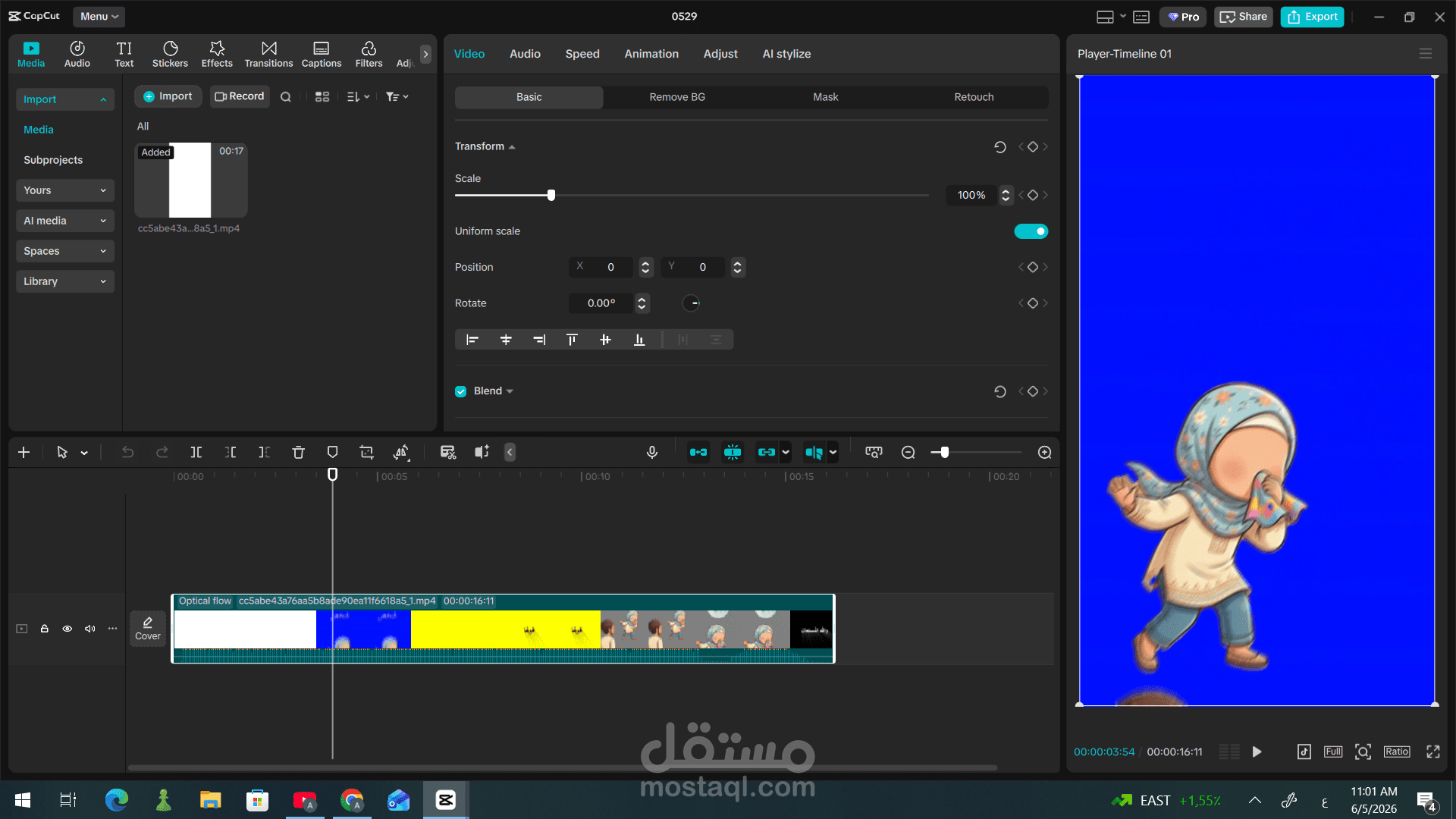
Task: Click the Scale slider handle
Action: click(551, 196)
